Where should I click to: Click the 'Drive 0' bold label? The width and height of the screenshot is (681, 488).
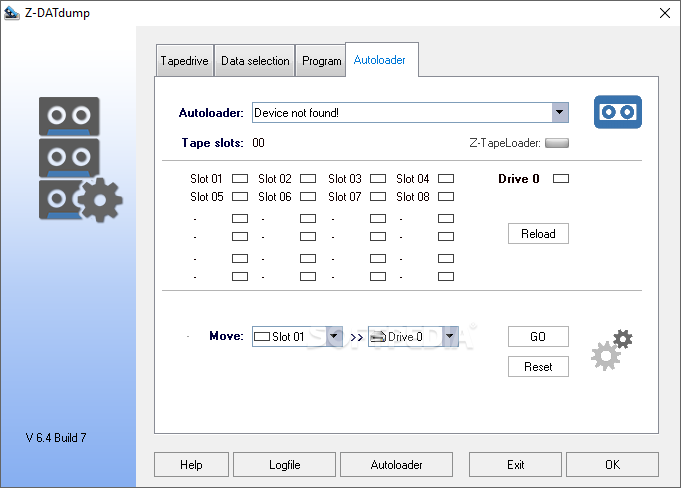[x=519, y=178]
